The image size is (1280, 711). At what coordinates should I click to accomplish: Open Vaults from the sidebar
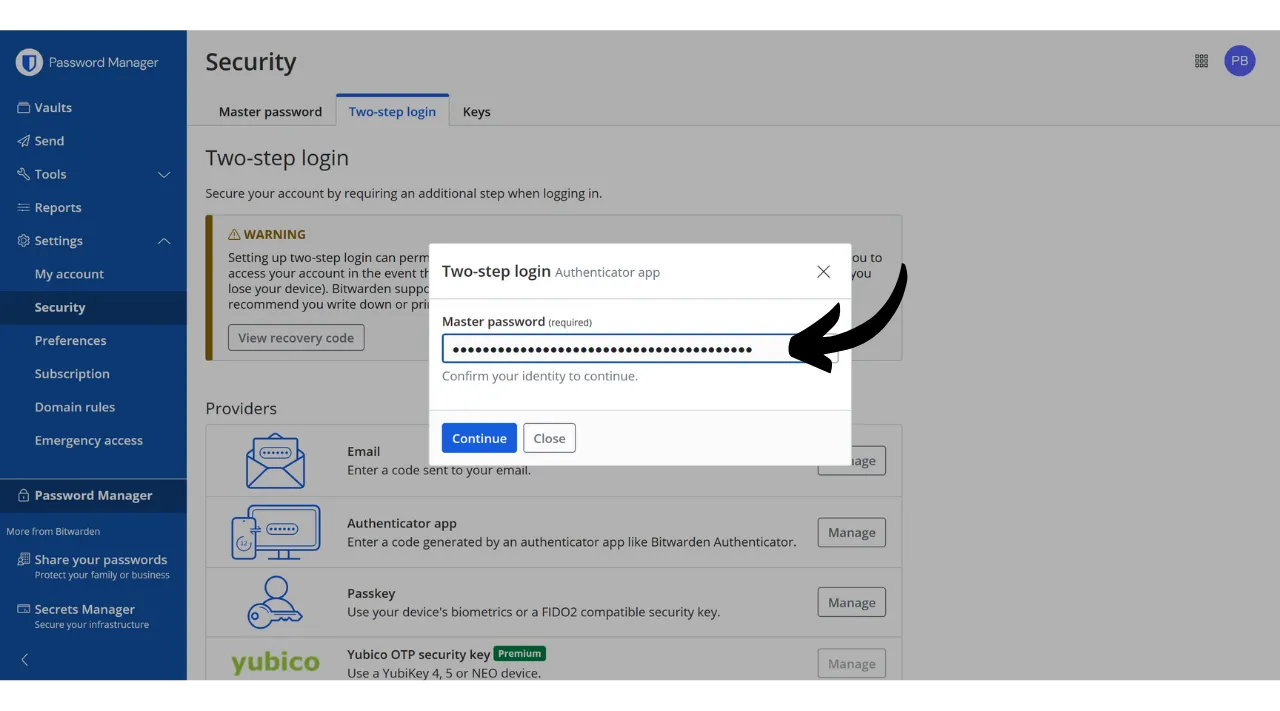click(53, 108)
